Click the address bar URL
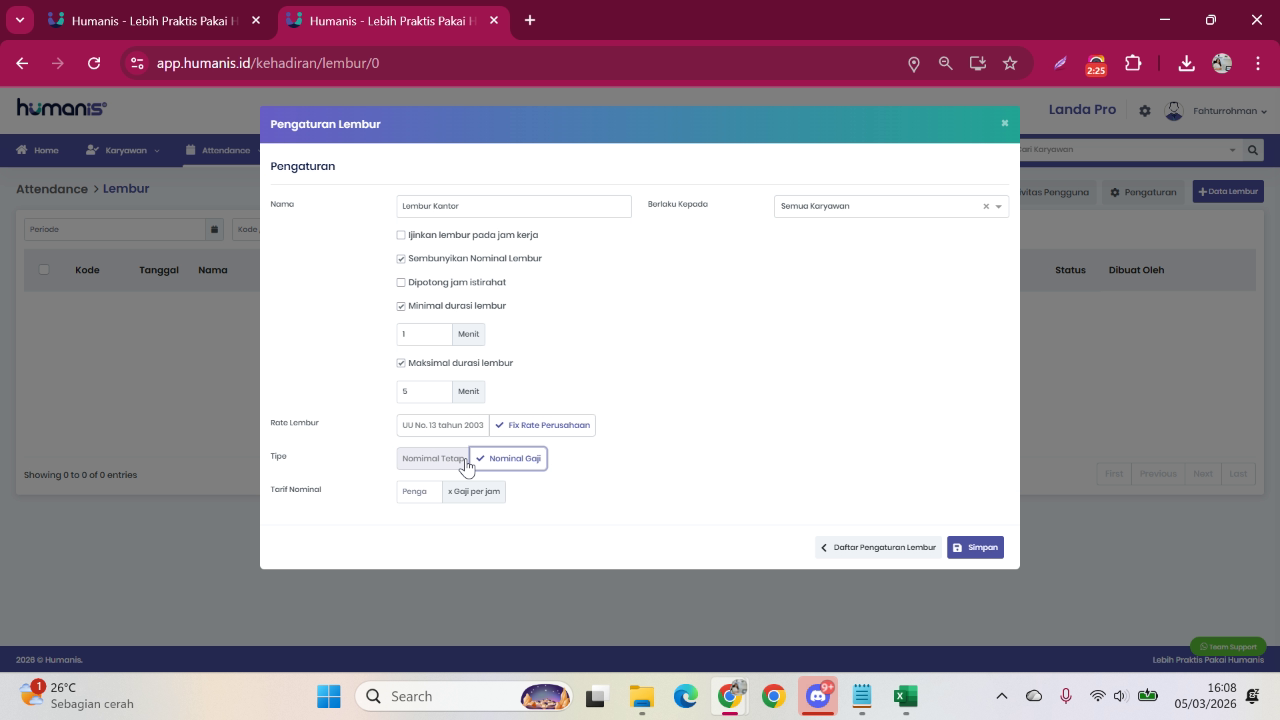This screenshot has height=720, width=1280. click(x=268, y=63)
